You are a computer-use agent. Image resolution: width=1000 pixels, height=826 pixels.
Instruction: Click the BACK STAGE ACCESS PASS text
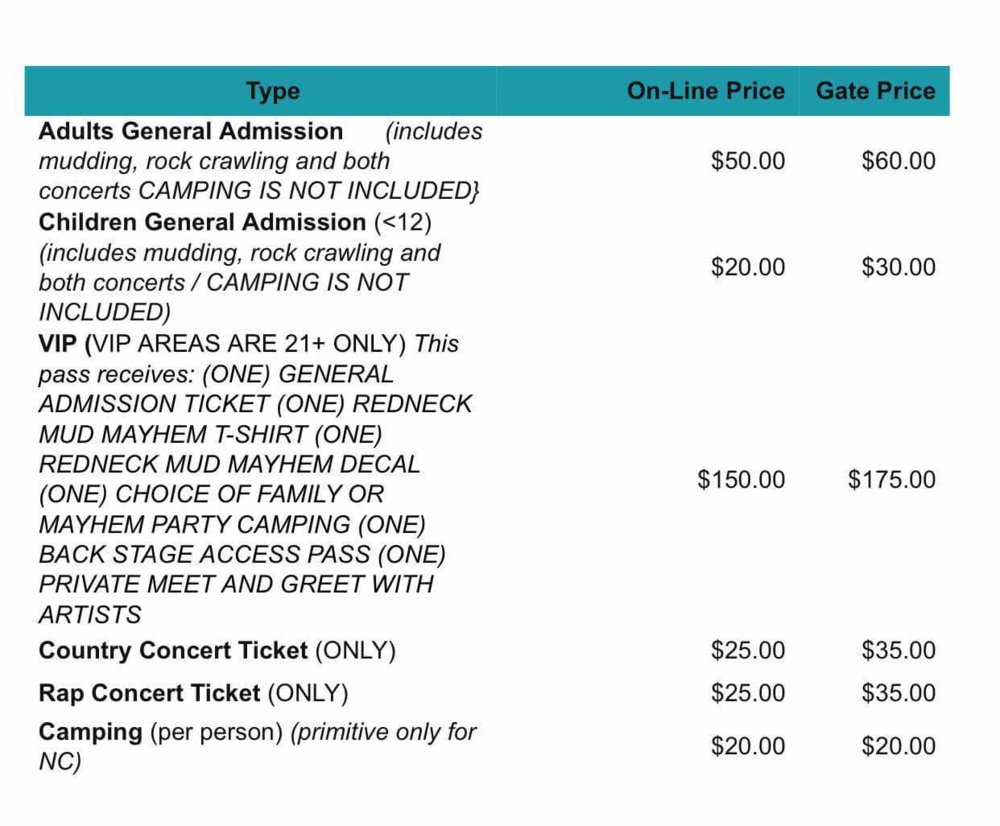[204, 554]
